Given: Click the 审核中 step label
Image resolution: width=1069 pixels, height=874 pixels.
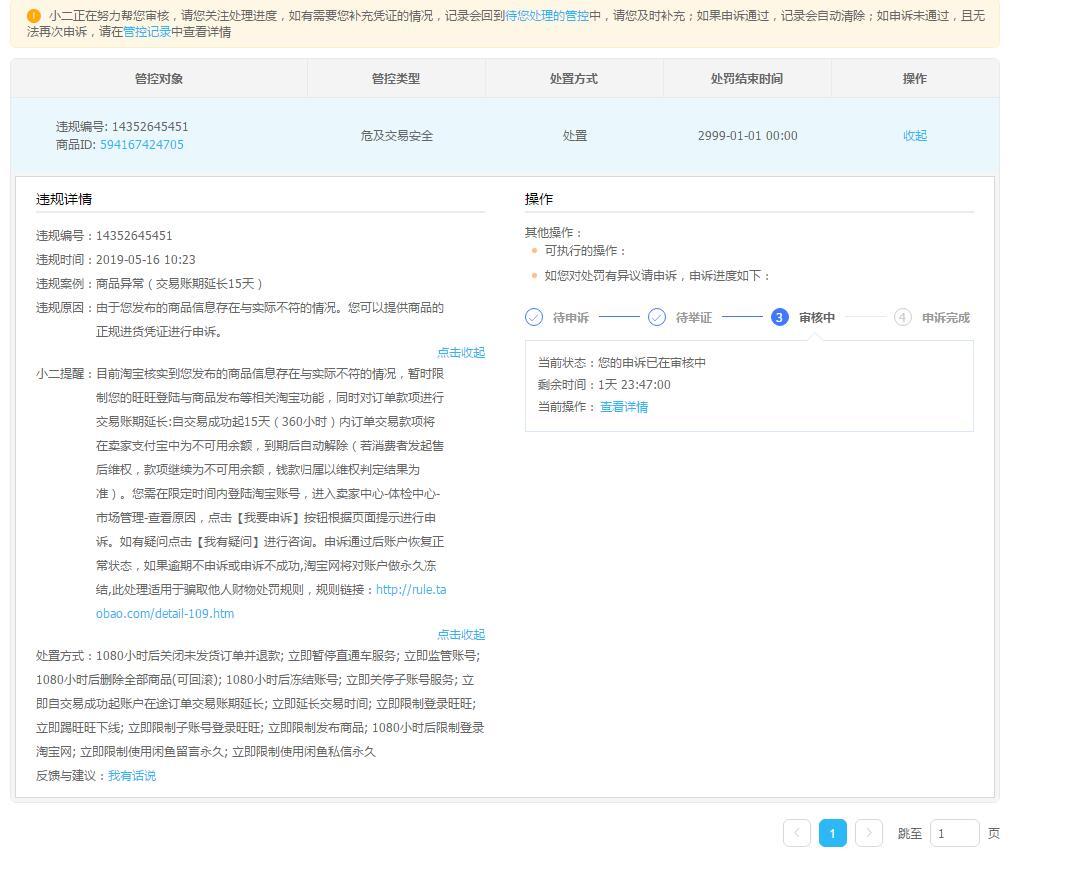Looking at the screenshot, I should coord(817,318).
